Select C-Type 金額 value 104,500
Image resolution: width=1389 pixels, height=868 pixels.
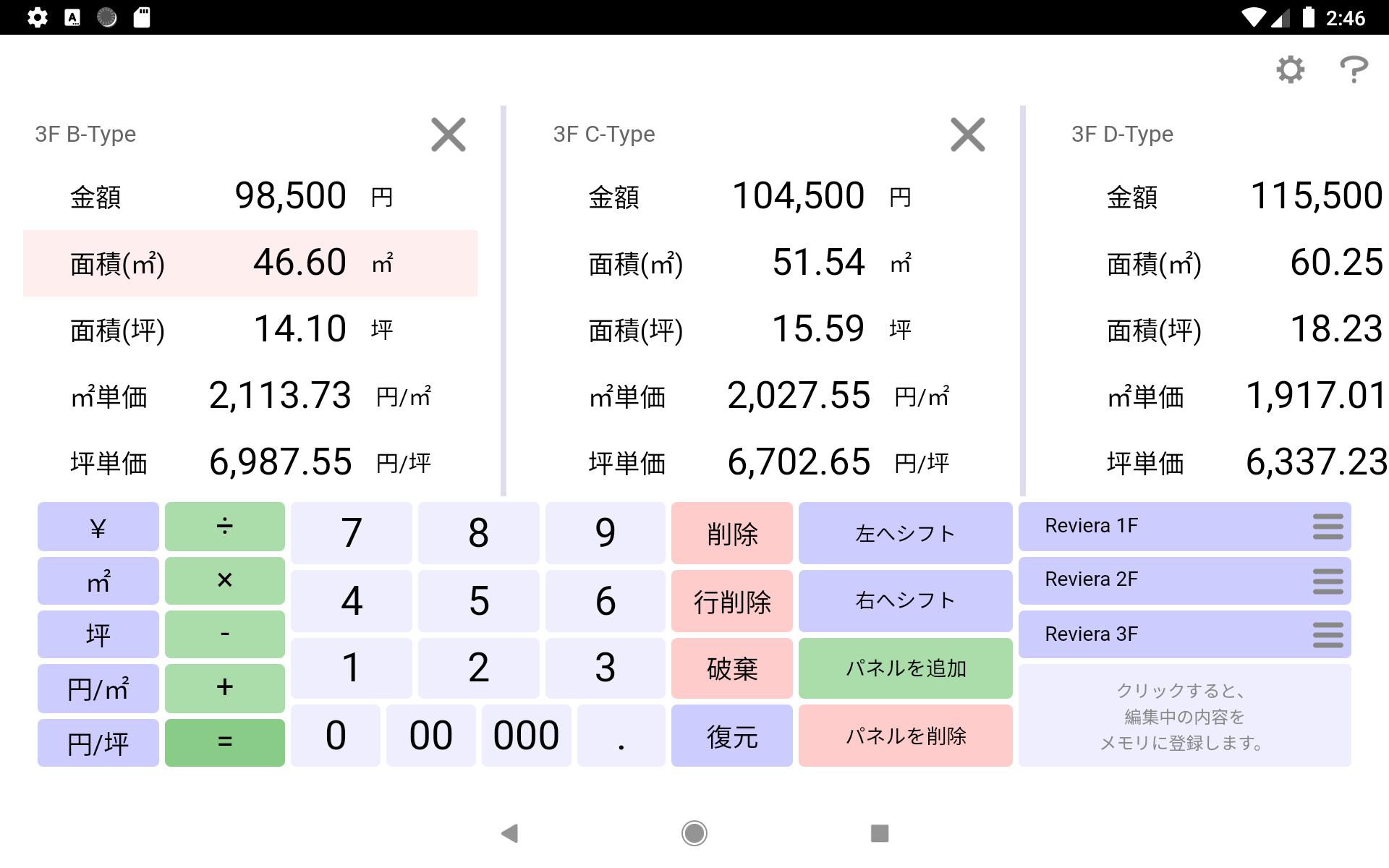pyautogui.click(x=799, y=196)
